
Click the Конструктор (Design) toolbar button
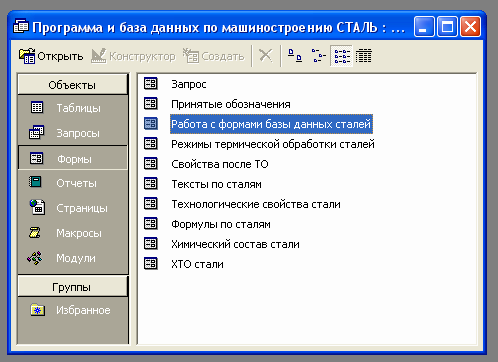coord(133,56)
